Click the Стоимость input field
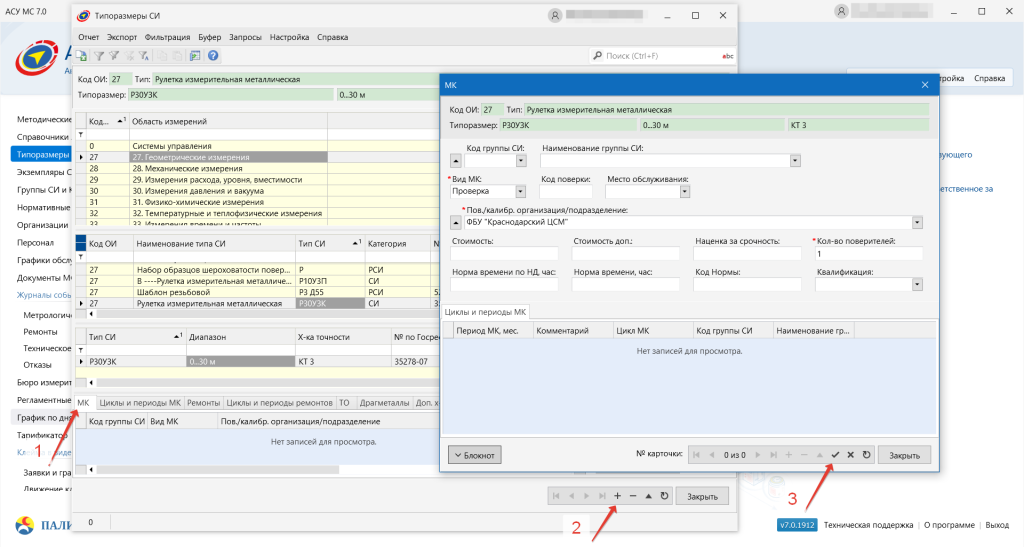1024x547 pixels. 504,254
